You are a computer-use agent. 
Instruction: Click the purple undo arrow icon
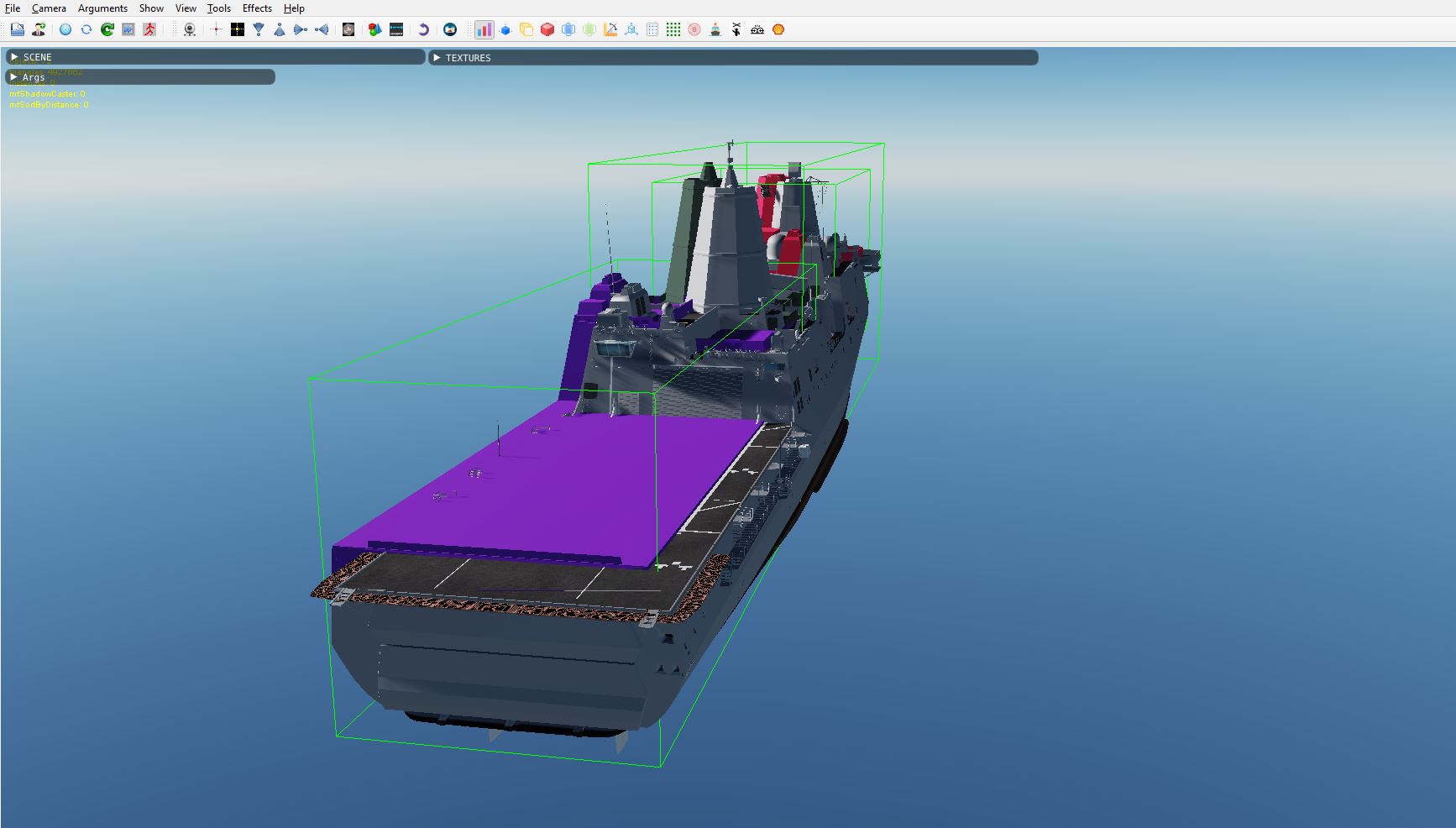click(x=423, y=29)
